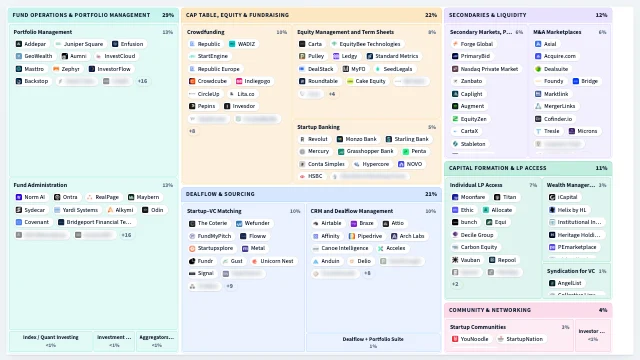Image resolution: width=640 pixels, height=360 pixels.
Task: Click the Revolut logo icon
Action: [x=302, y=139]
